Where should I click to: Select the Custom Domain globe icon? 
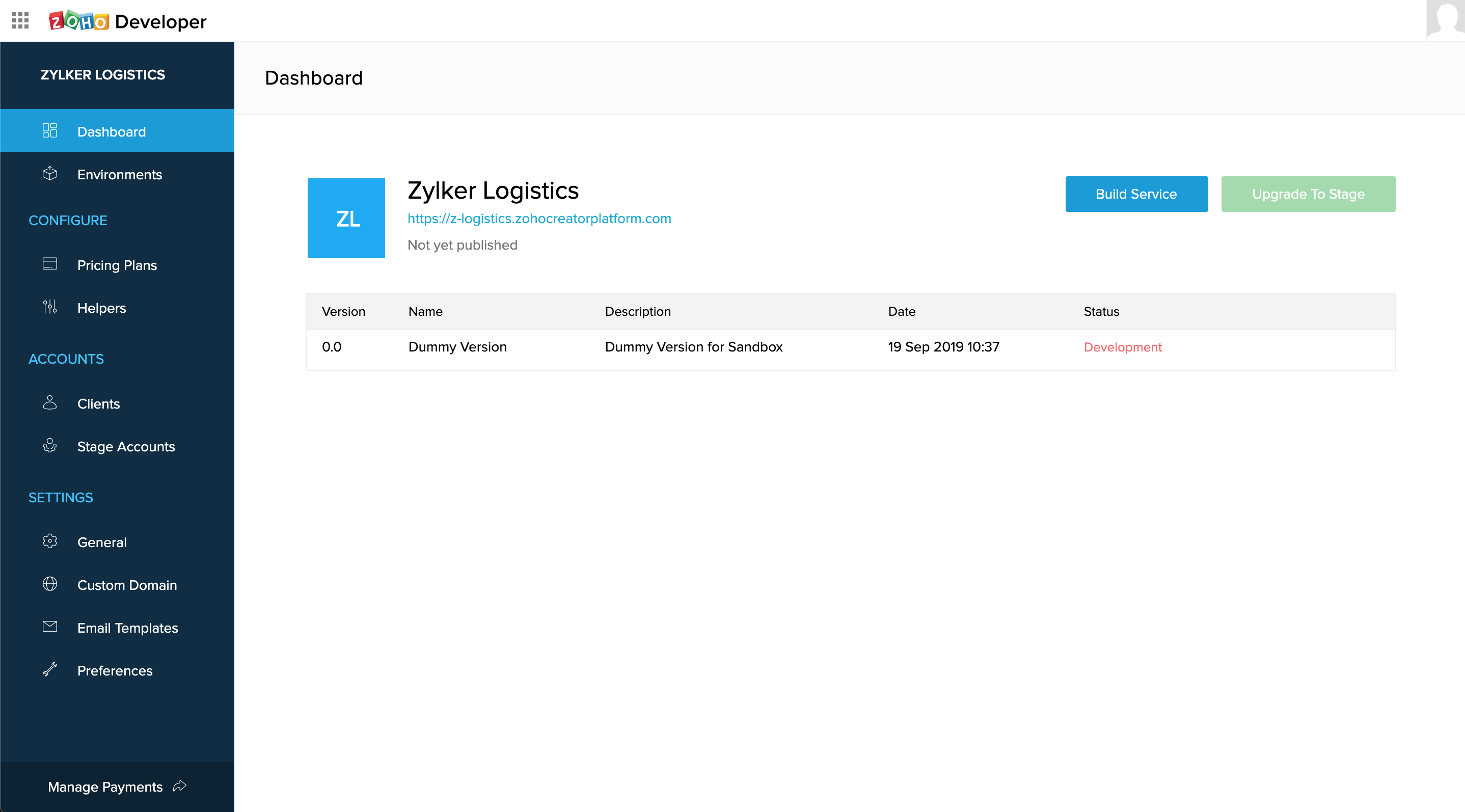(x=49, y=585)
